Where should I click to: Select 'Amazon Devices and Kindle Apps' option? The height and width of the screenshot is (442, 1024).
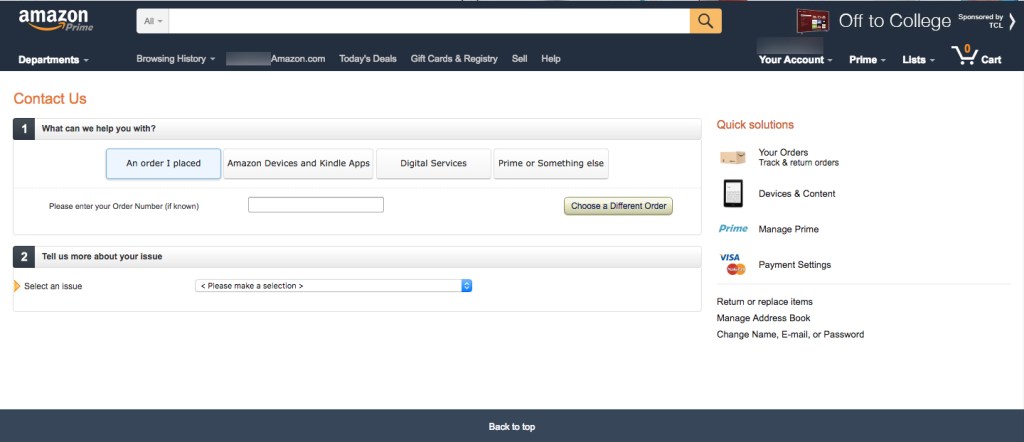298,163
